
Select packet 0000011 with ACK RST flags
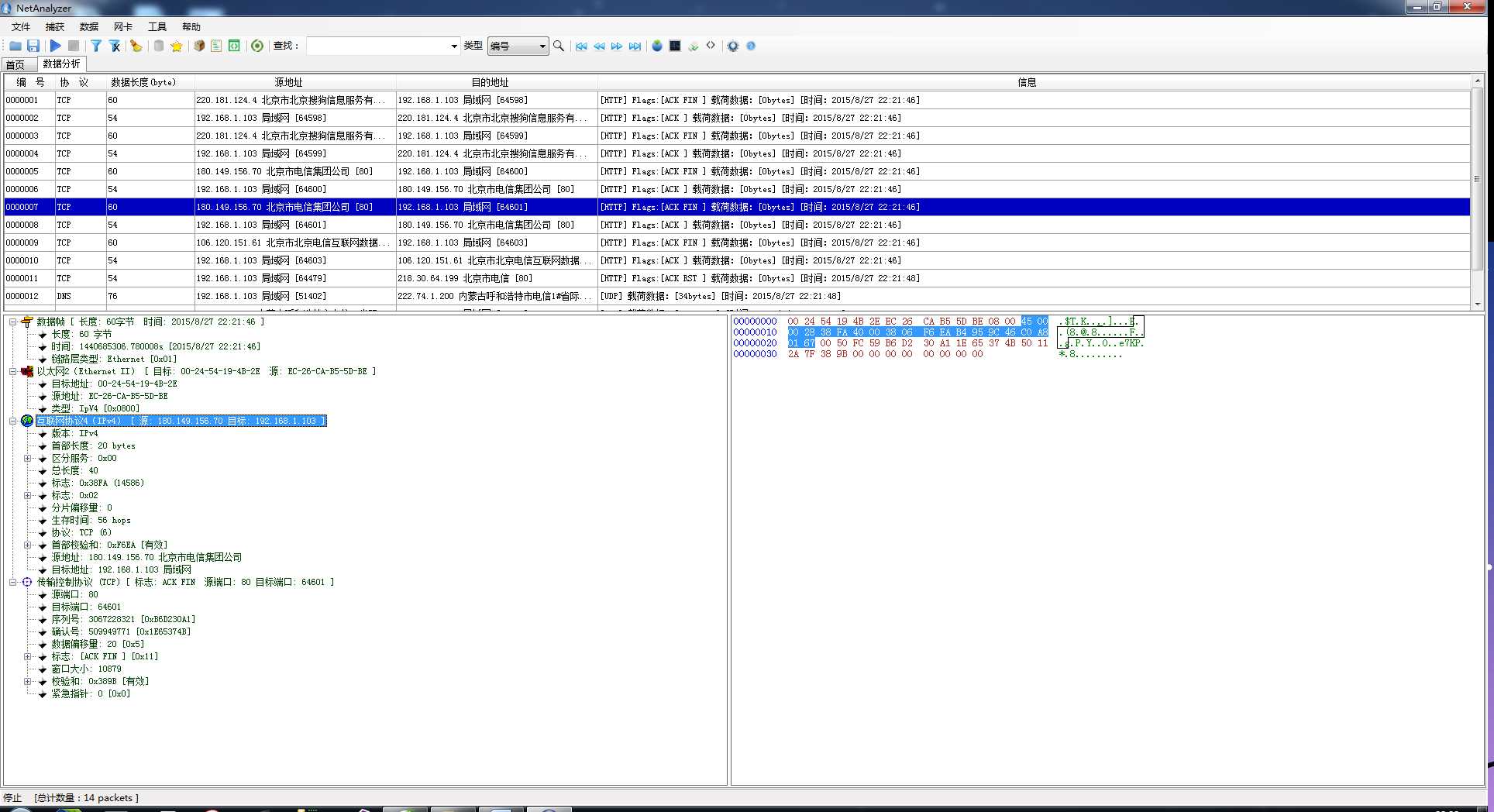[737, 278]
